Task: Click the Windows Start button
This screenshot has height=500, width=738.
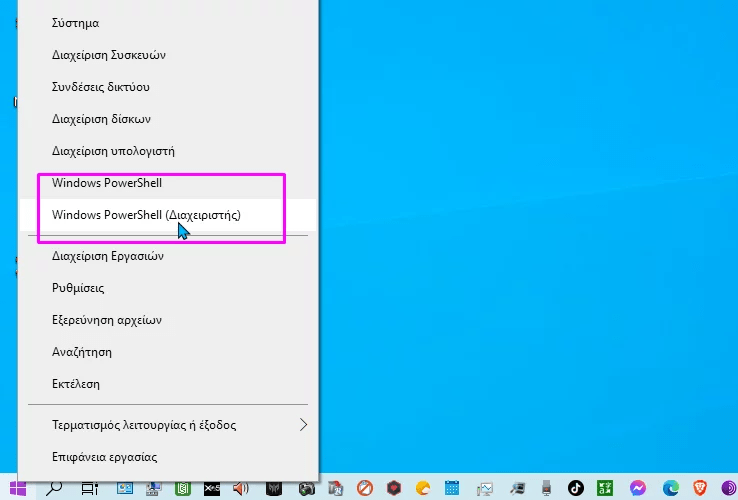Action: pyautogui.click(x=18, y=488)
